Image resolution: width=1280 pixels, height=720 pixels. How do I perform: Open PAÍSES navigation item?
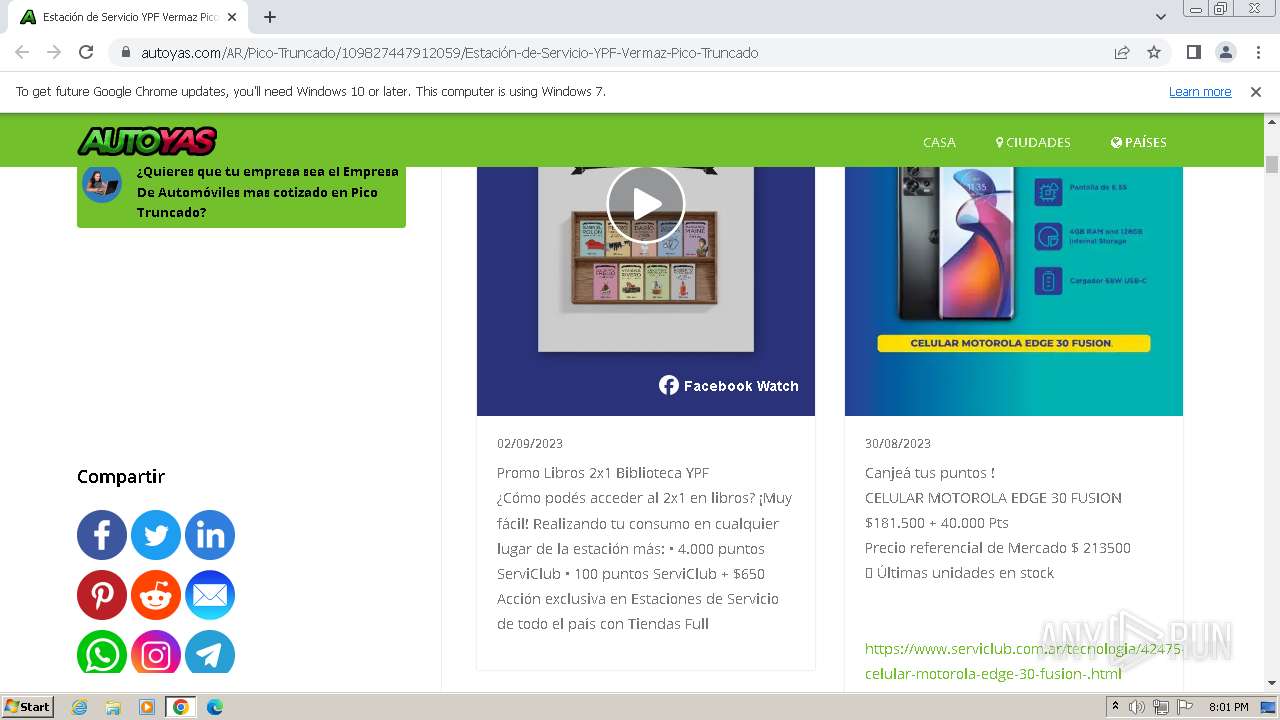[1139, 142]
